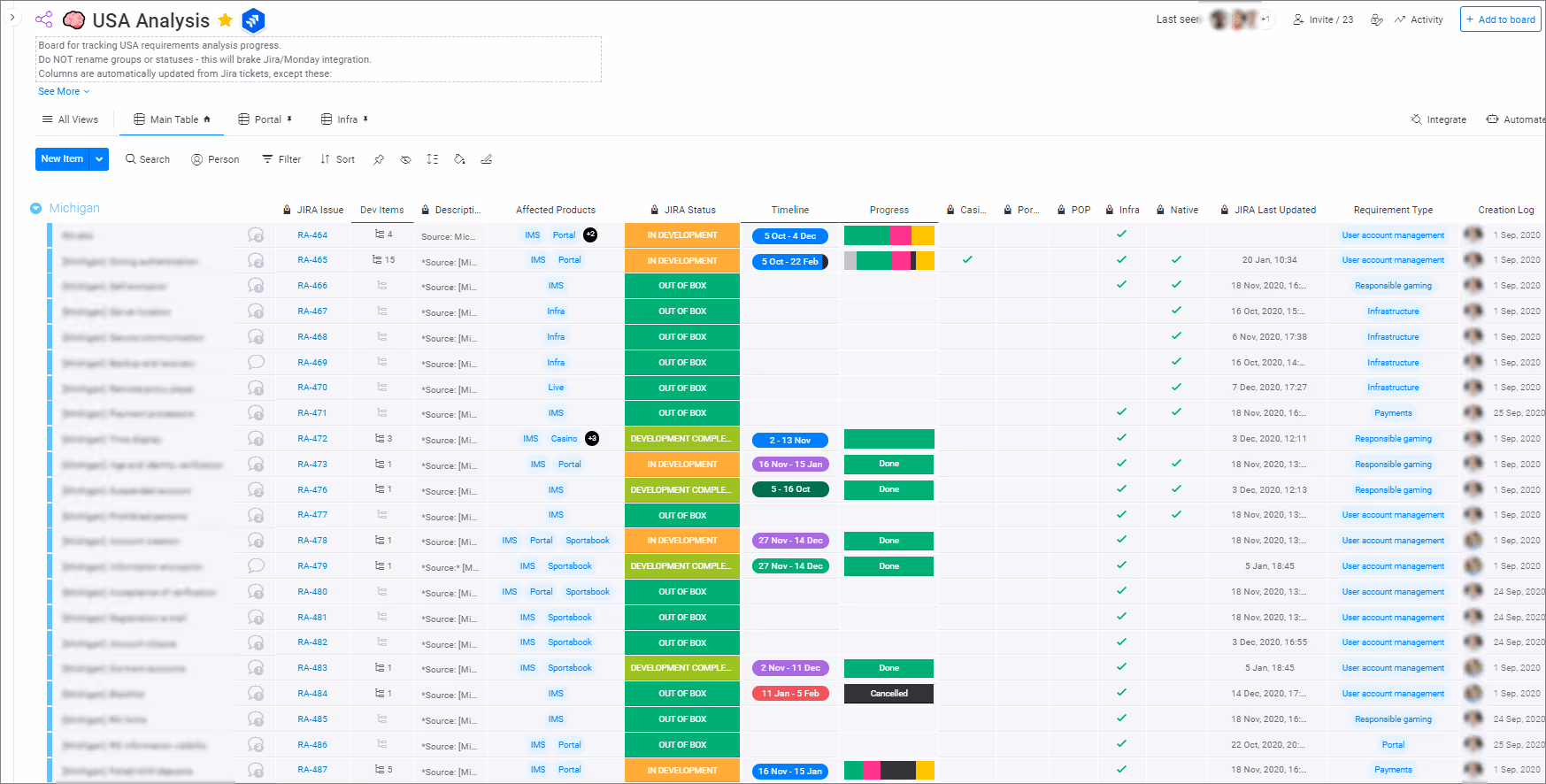1546x784 pixels.
Task: Toggle Infra checkmark in RA-487 row
Action: pos(1121,770)
